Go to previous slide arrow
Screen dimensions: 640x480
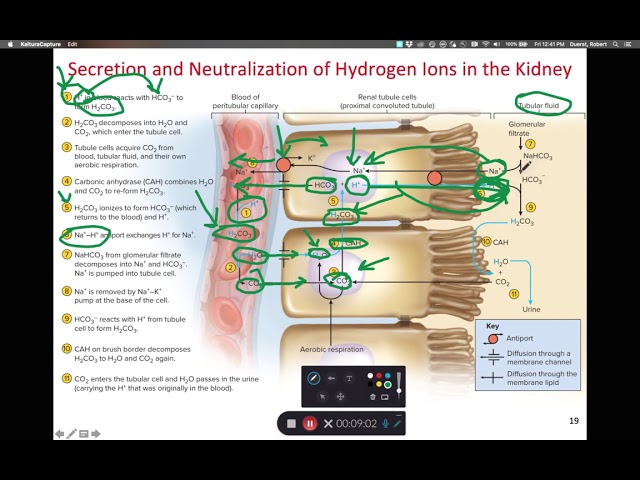pyautogui.click(x=60, y=433)
